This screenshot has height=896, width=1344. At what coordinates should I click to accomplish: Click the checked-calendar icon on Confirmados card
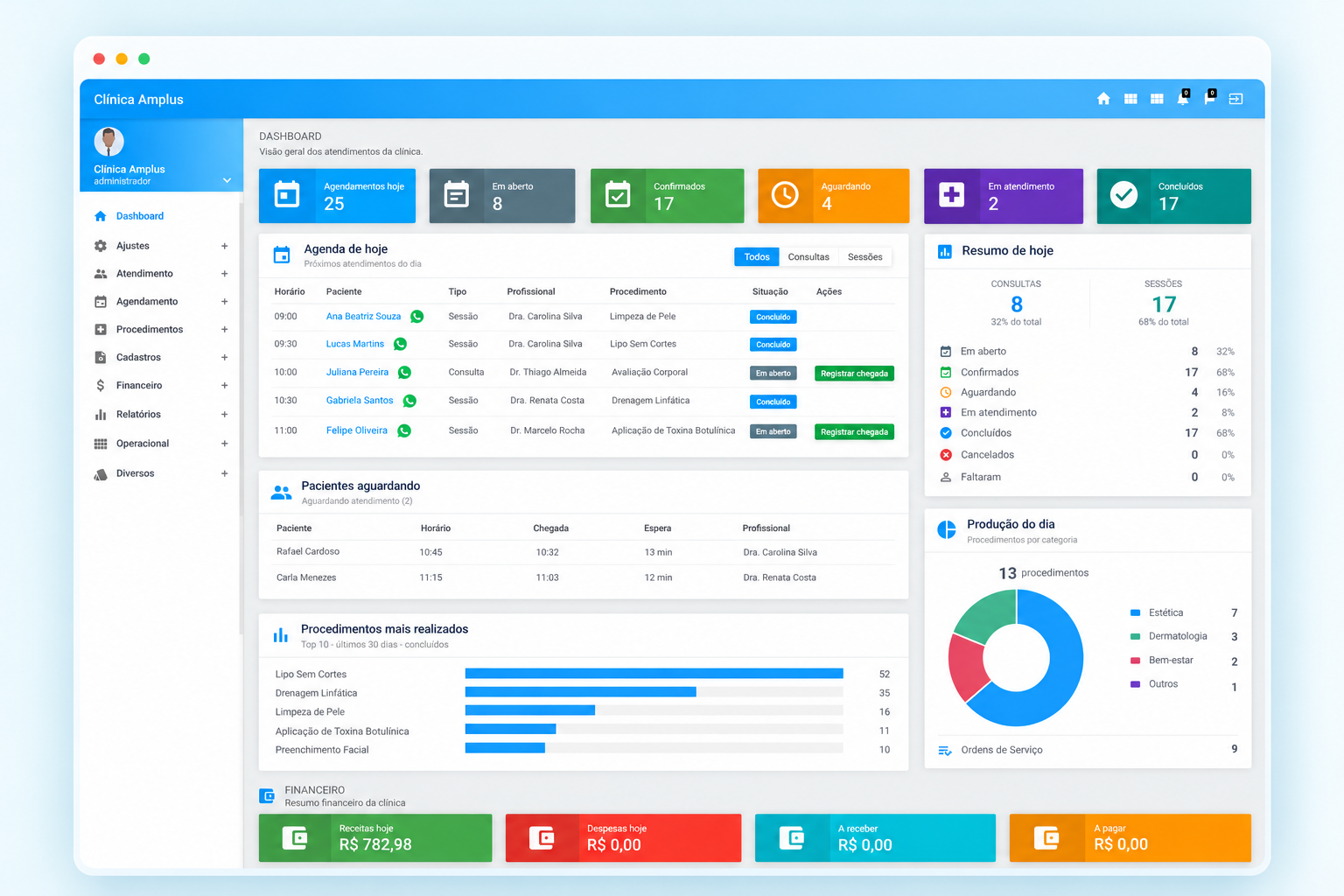(x=618, y=194)
